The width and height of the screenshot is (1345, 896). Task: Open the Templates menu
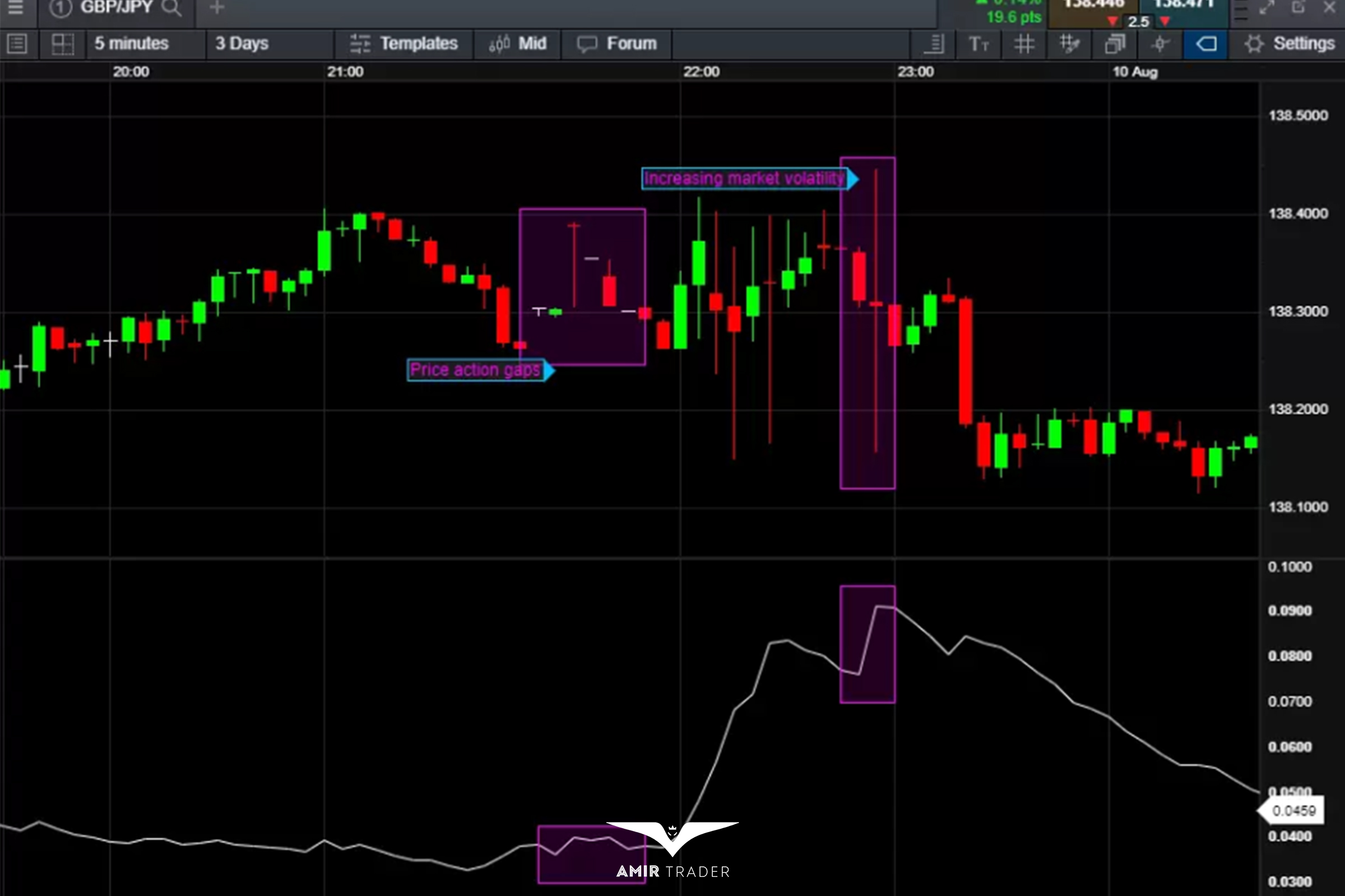(403, 44)
